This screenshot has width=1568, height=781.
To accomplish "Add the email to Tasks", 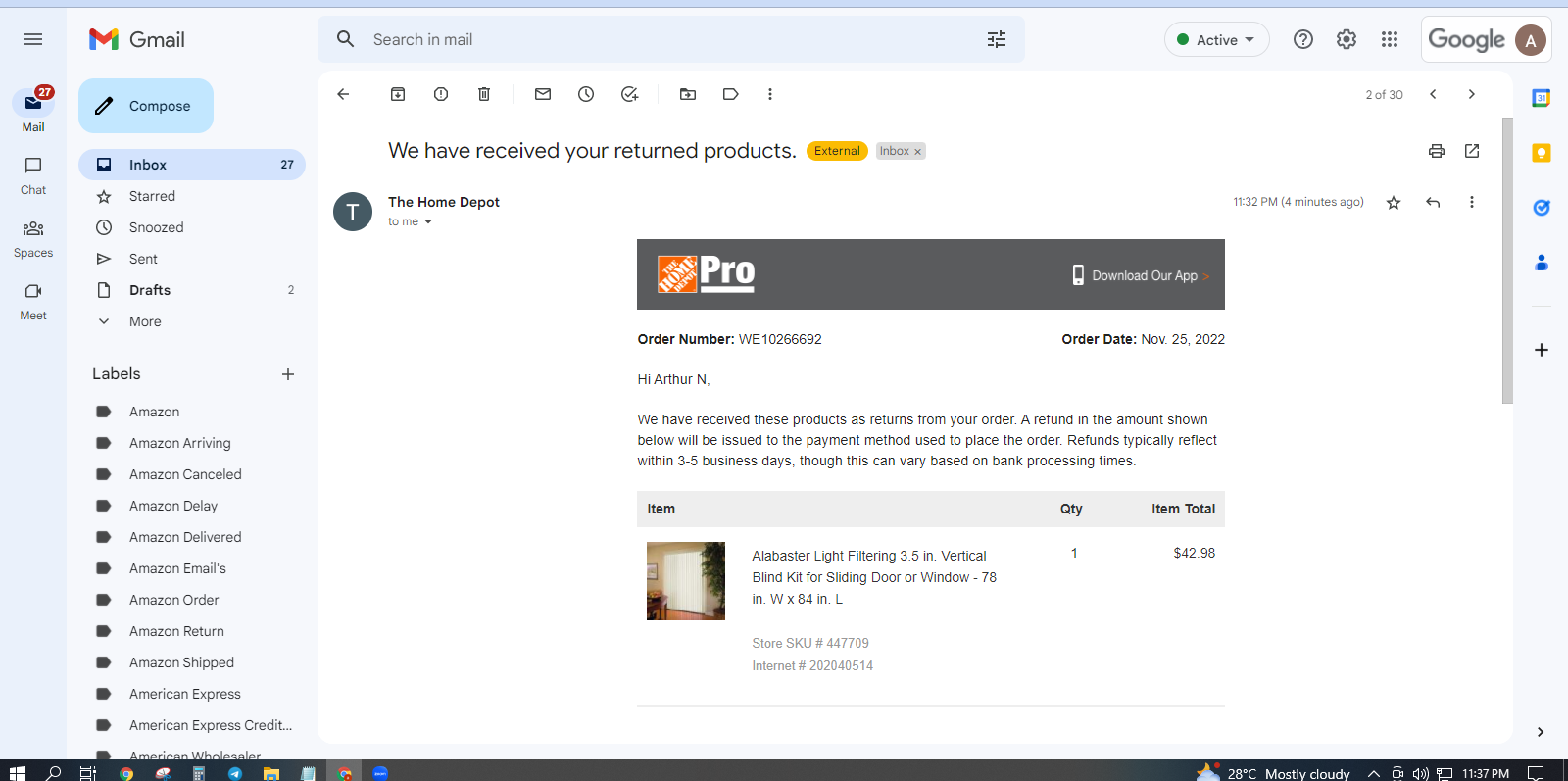I will pos(629,94).
